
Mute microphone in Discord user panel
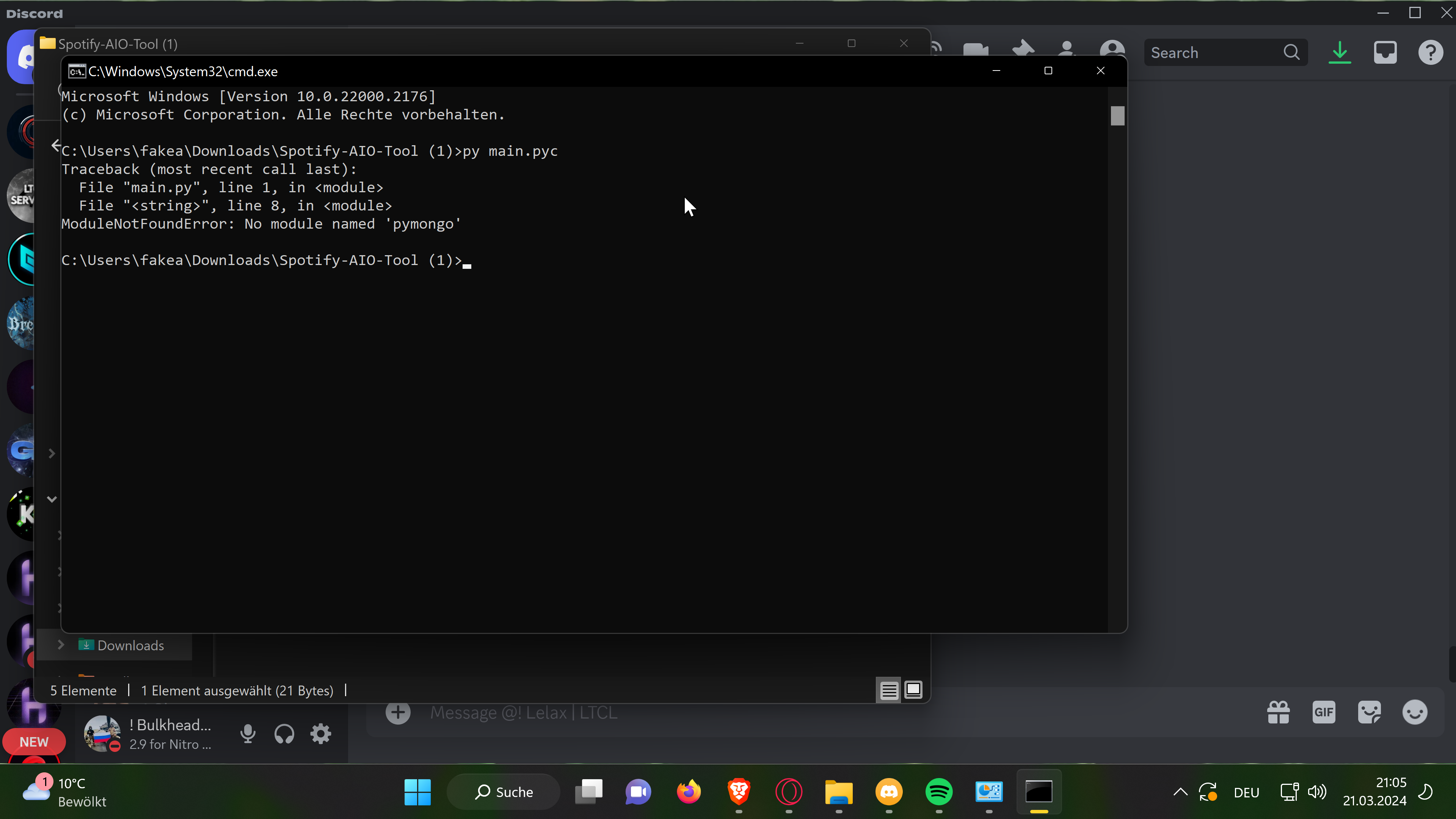click(x=248, y=734)
